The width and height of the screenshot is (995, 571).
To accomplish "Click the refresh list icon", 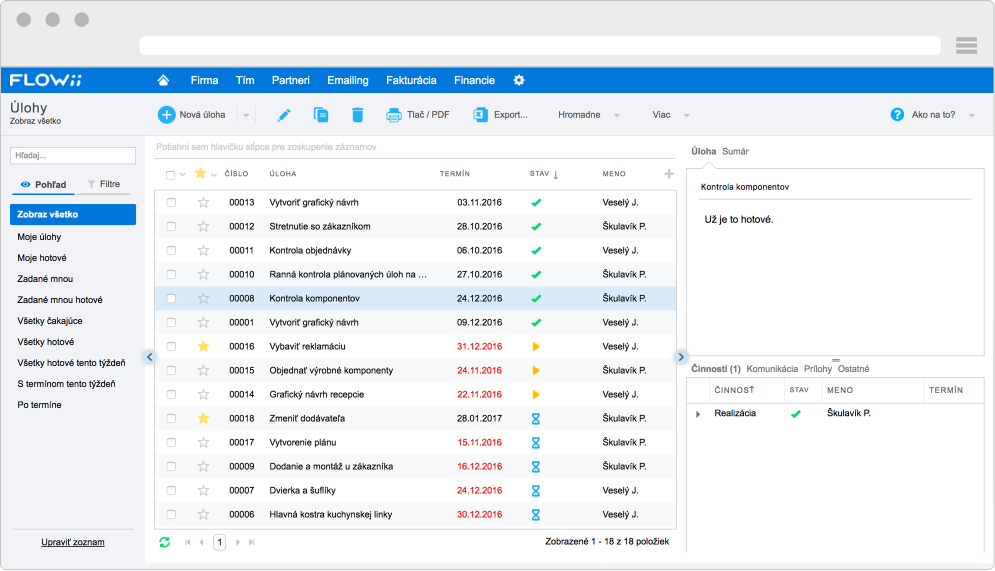I will (164, 542).
